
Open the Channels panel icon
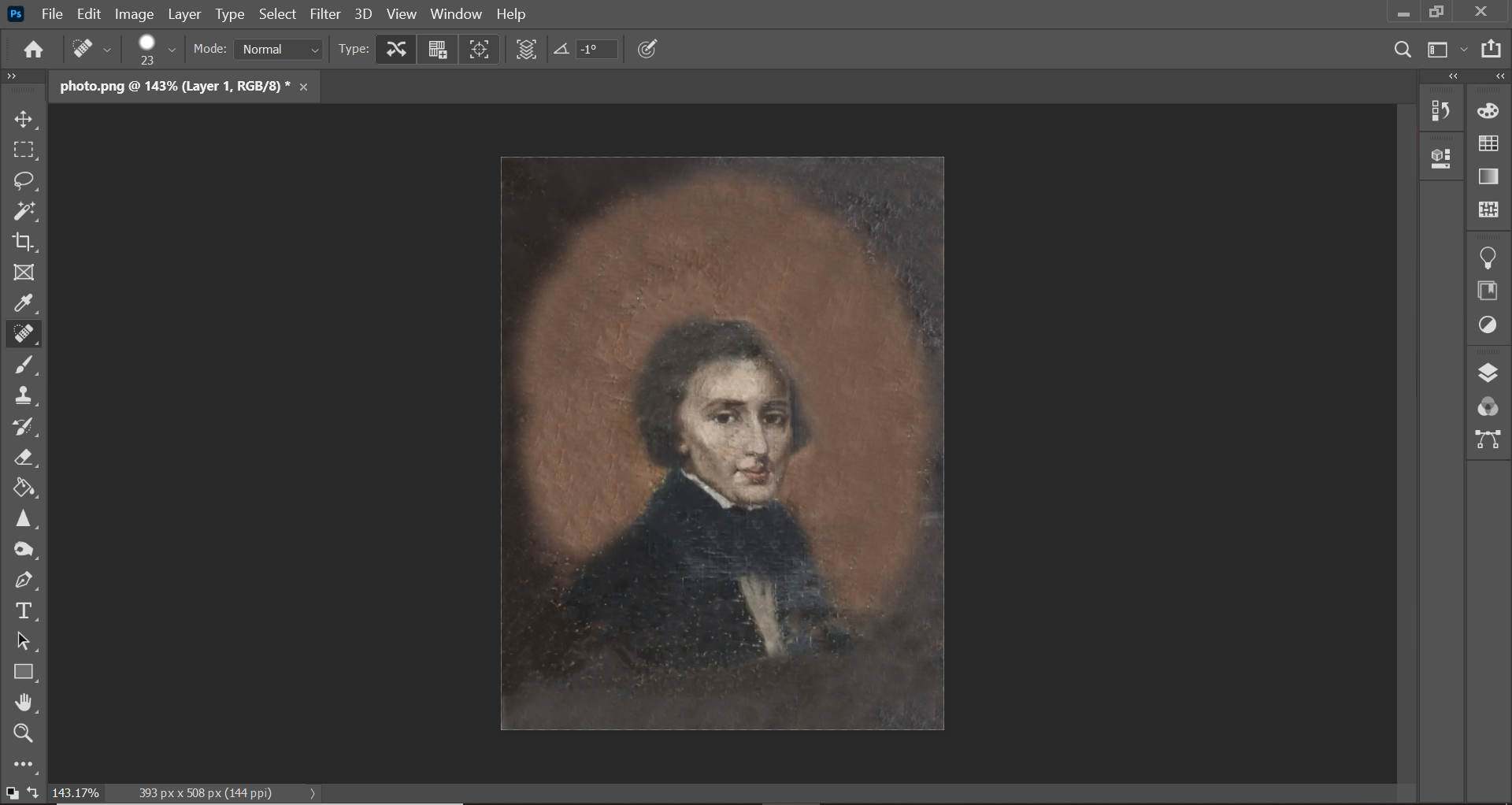pos(1488,406)
